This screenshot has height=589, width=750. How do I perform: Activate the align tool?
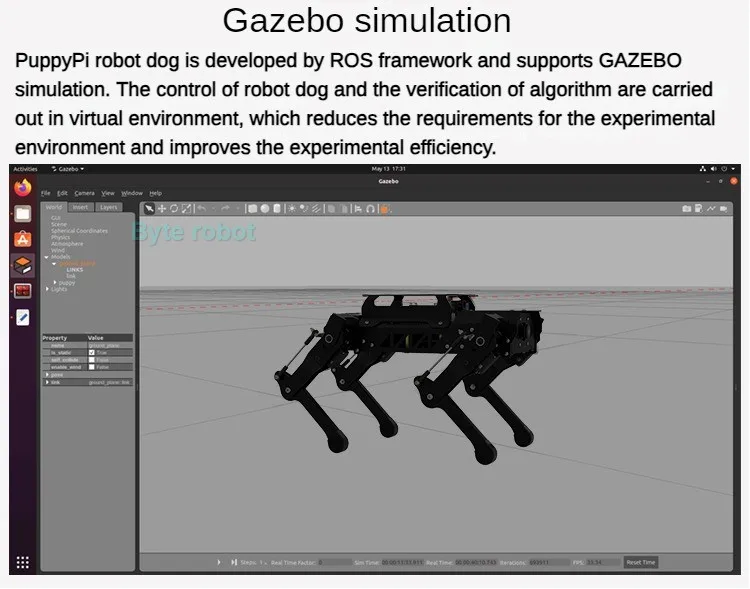(x=358, y=209)
